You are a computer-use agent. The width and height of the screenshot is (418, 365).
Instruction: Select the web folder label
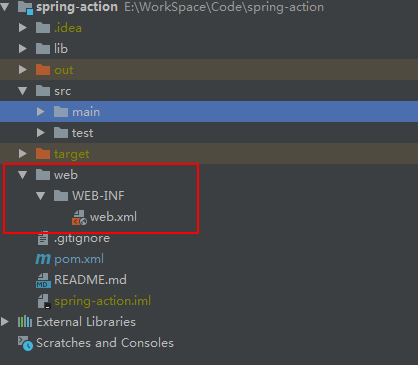(66, 175)
